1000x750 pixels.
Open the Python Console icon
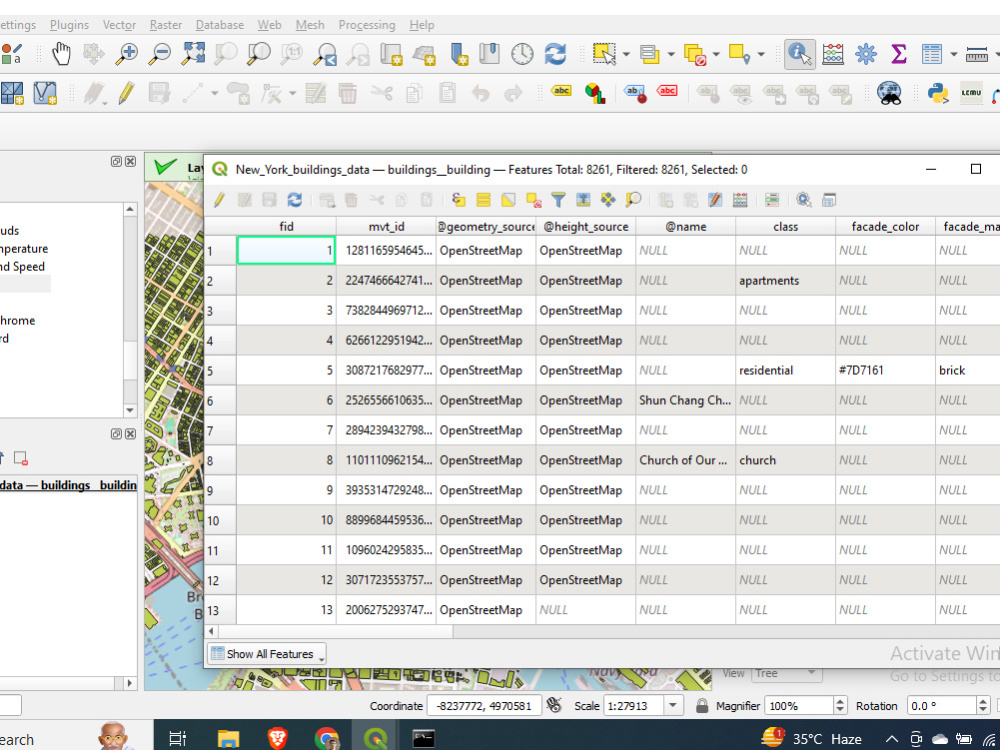point(938,94)
